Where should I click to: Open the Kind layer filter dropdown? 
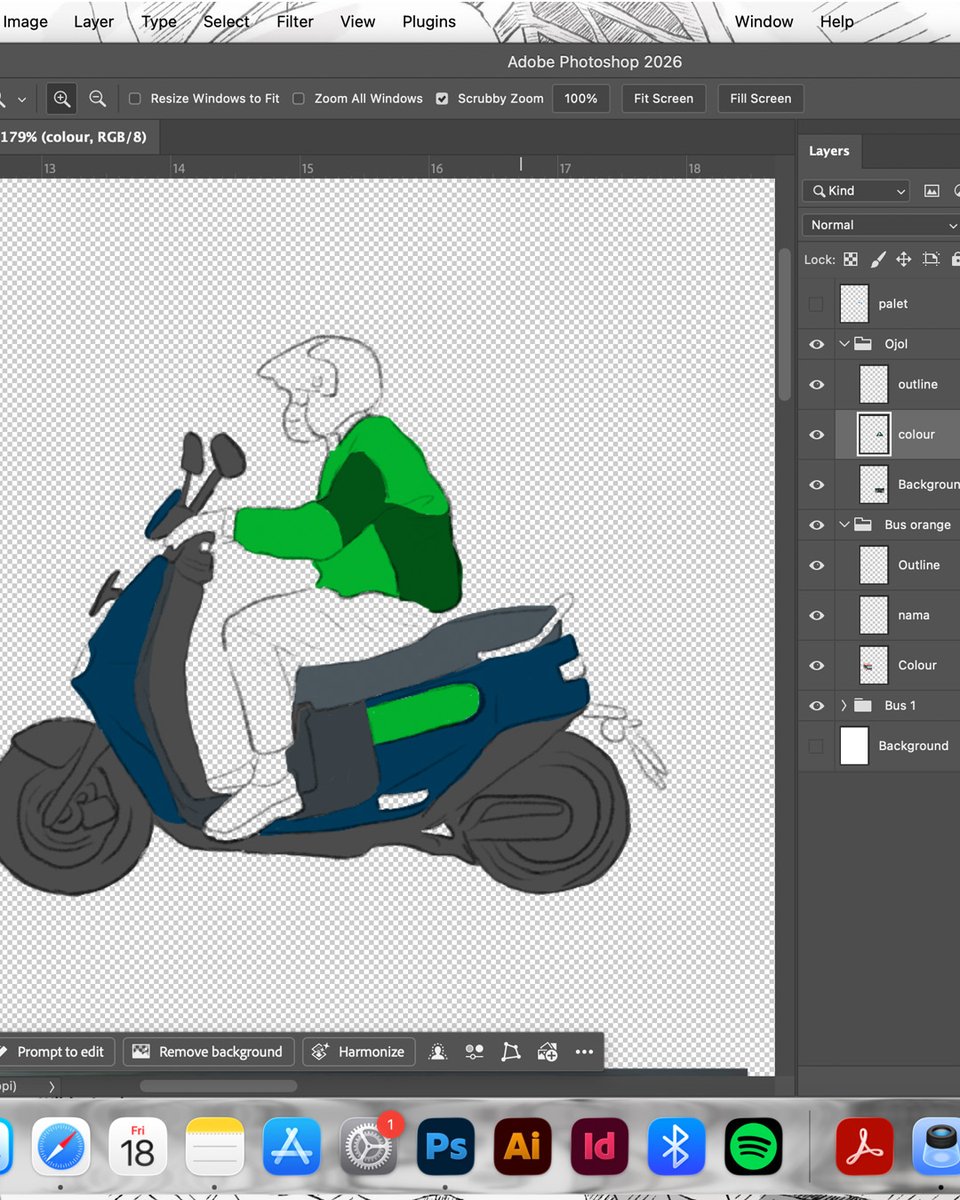click(856, 190)
